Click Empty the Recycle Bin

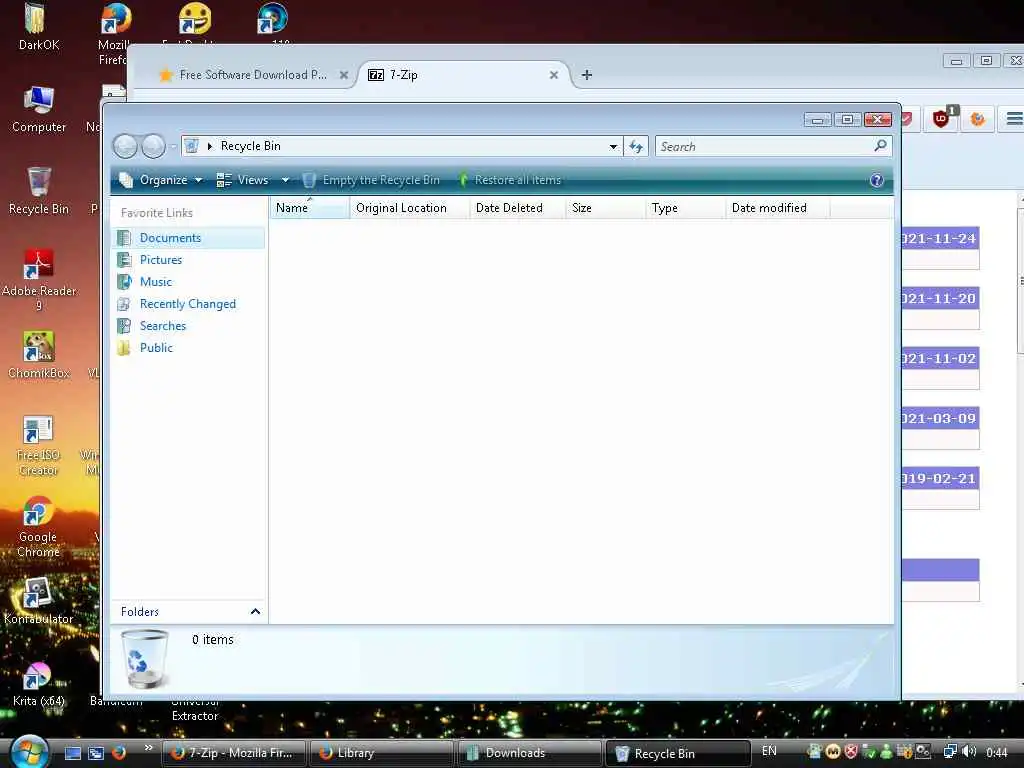tap(371, 180)
